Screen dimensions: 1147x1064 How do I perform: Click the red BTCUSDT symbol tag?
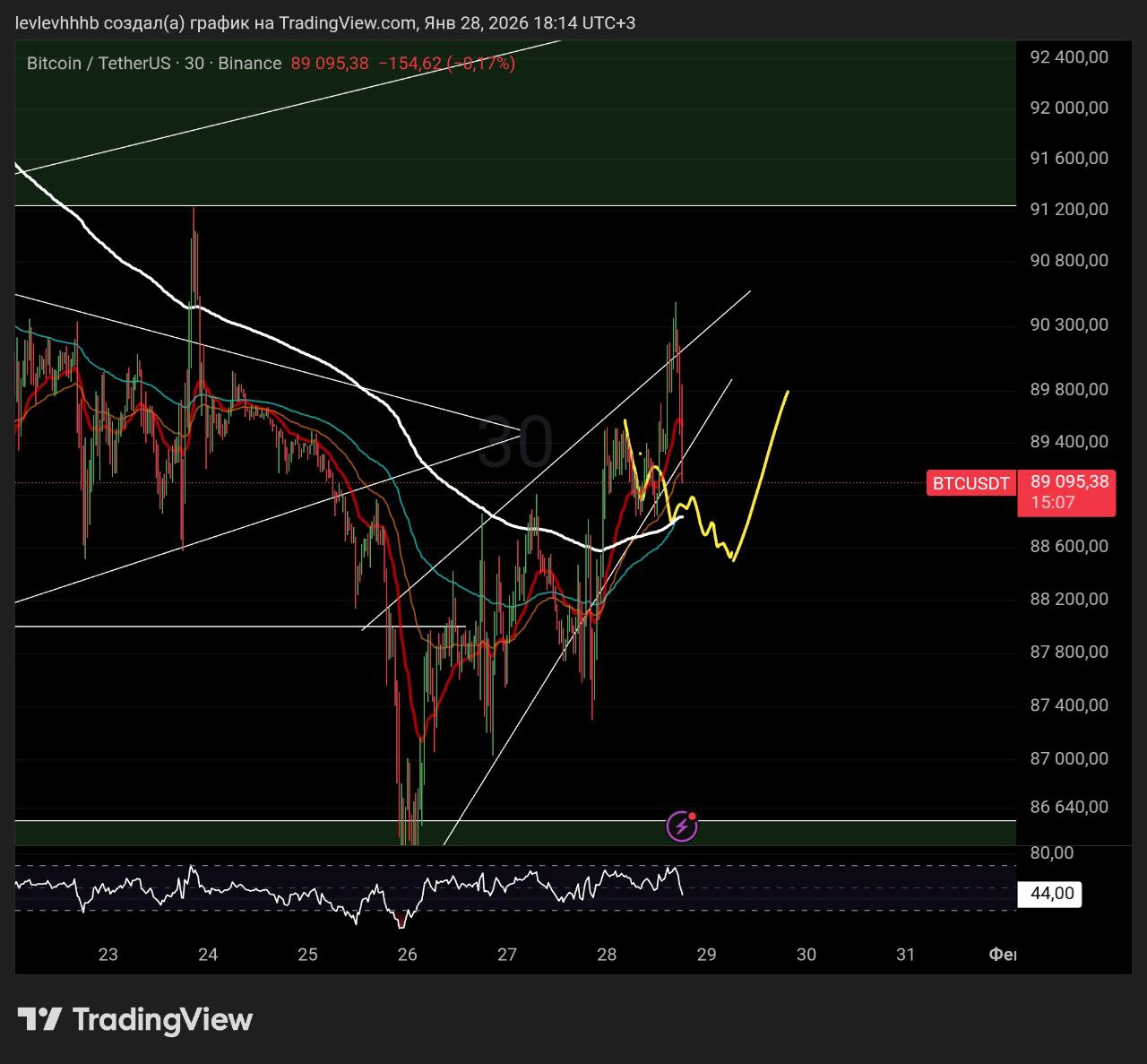click(x=970, y=484)
